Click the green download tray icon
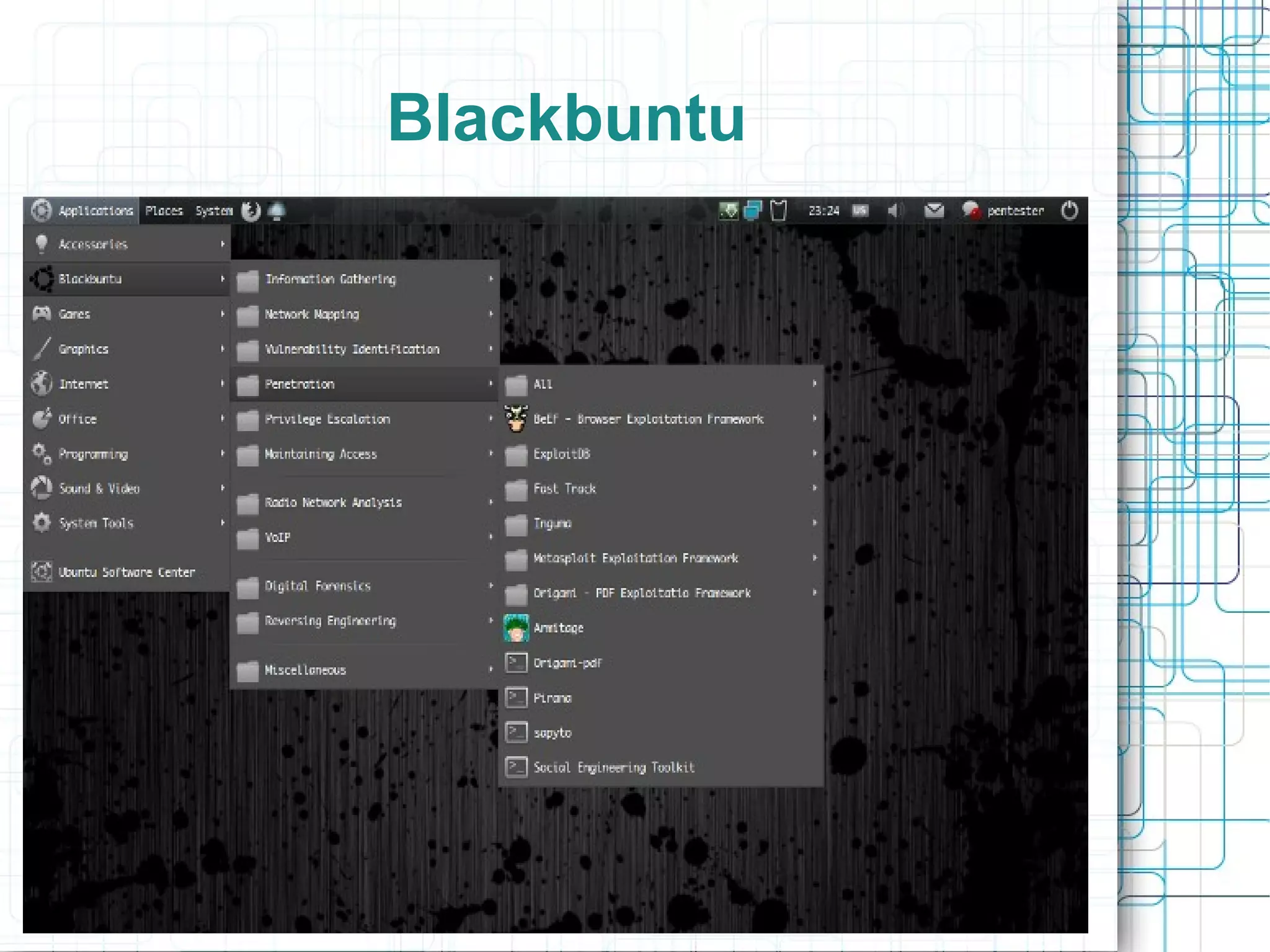Image resolution: width=1270 pixels, height=952 pixels. click(729, 211)
